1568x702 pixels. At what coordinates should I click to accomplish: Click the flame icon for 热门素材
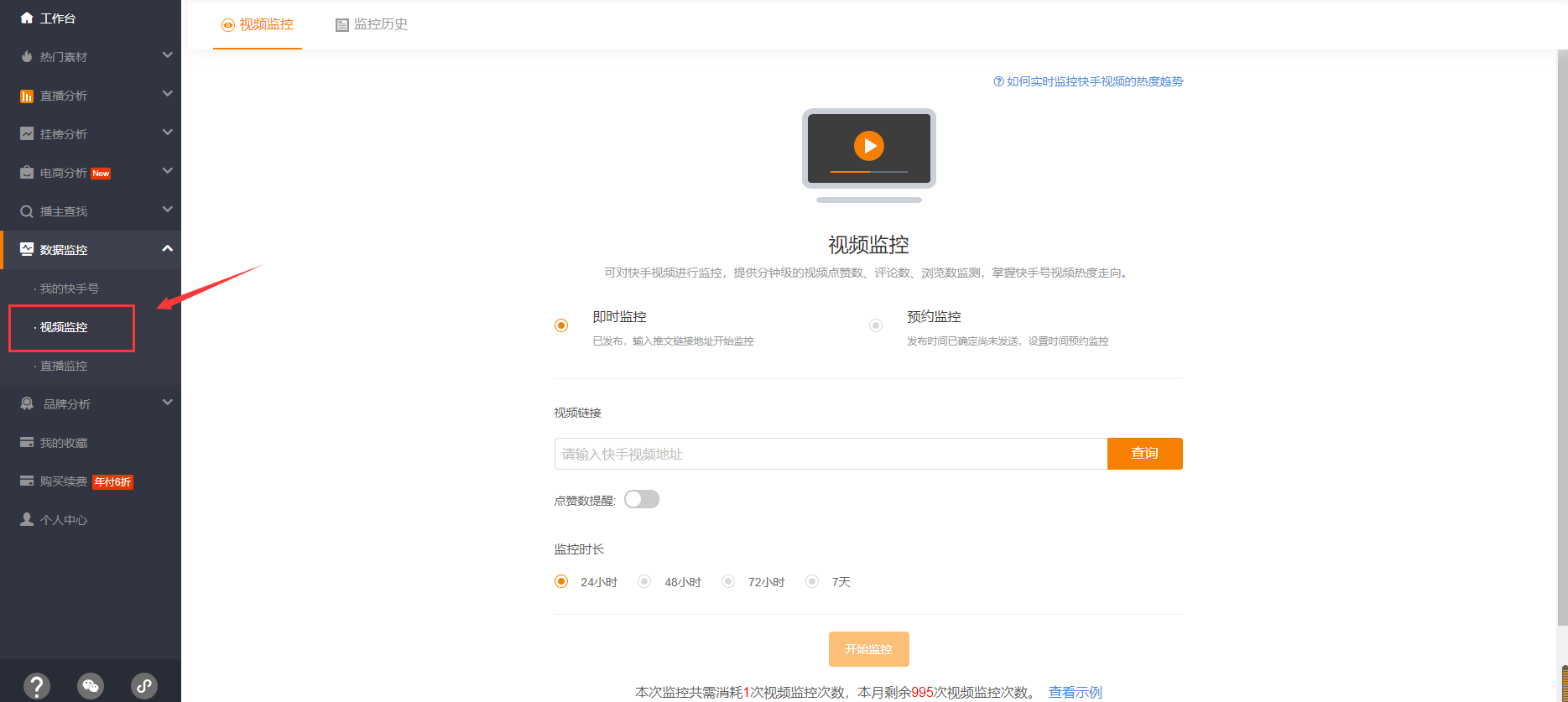(27, 56)
